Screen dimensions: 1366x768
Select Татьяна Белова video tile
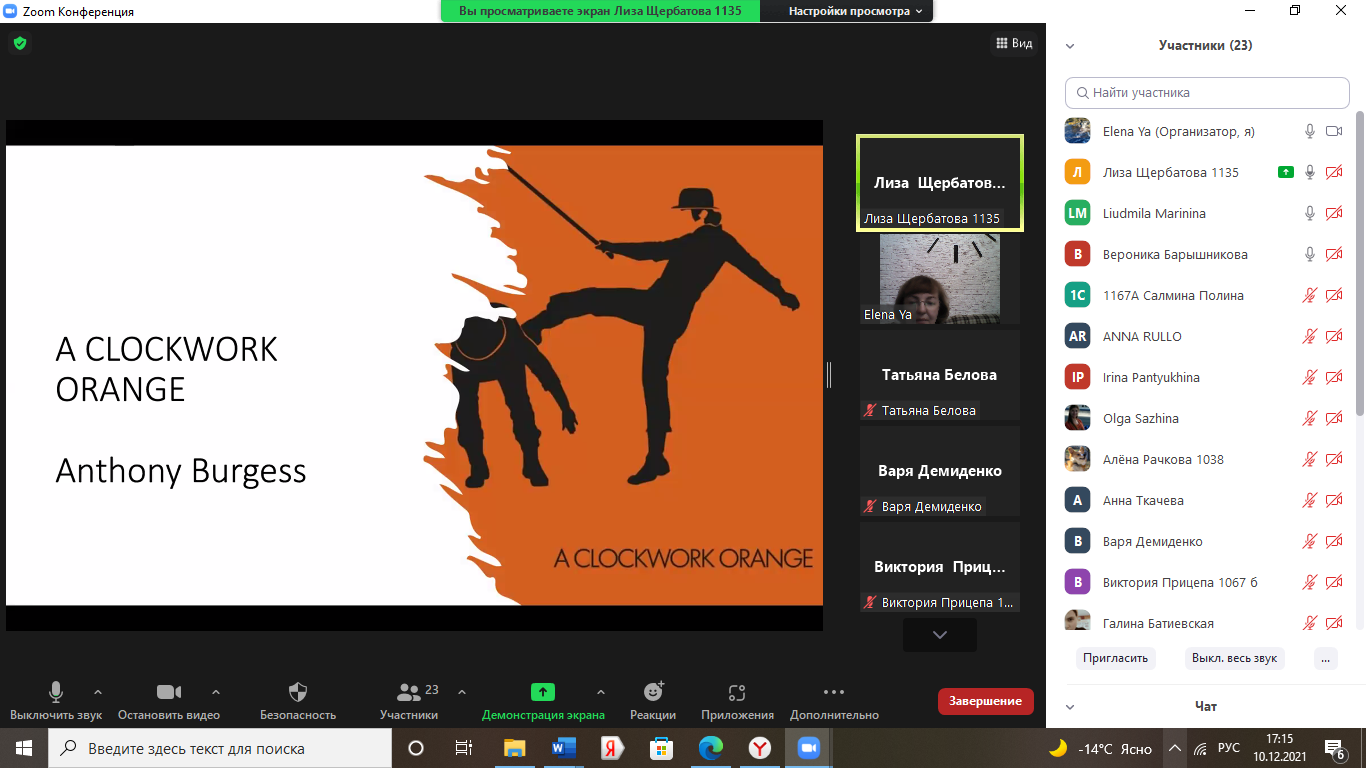point(940,375)
